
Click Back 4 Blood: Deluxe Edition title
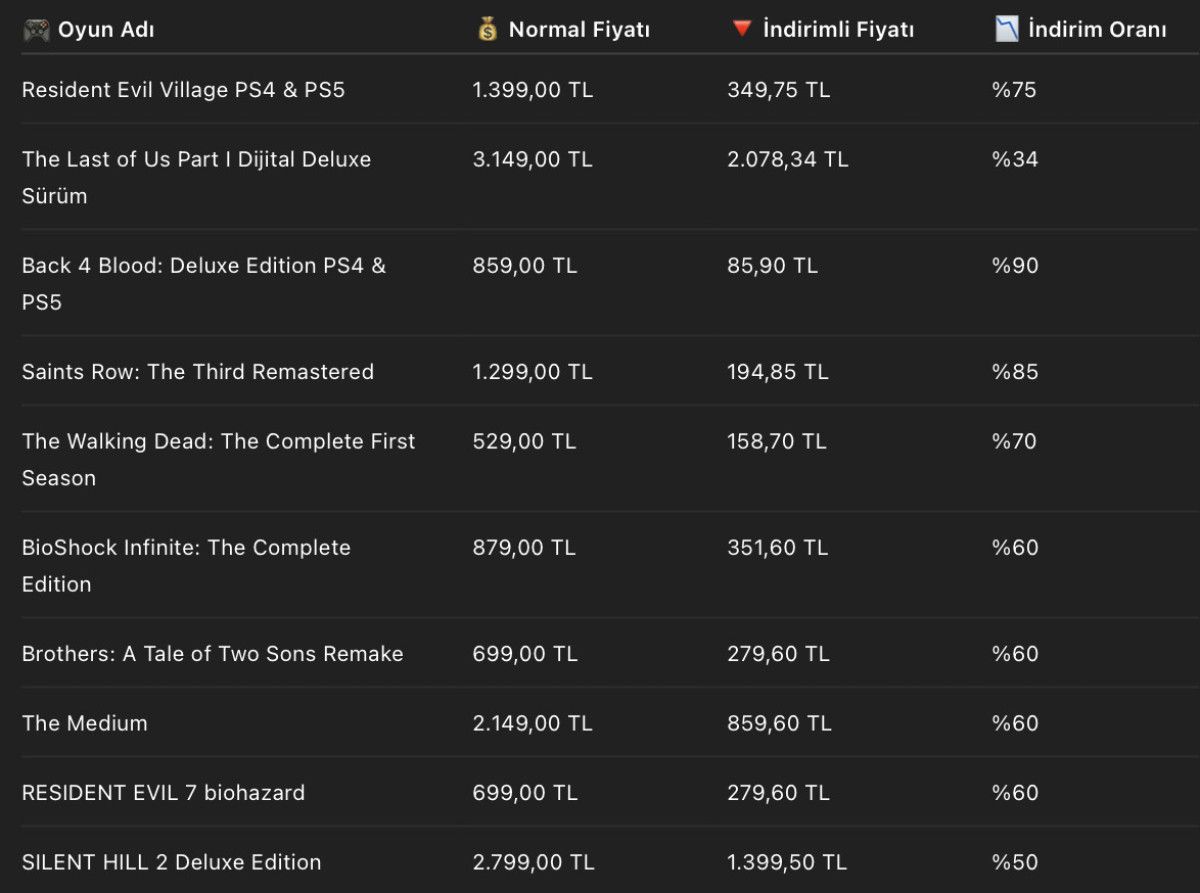coord(203,266)
